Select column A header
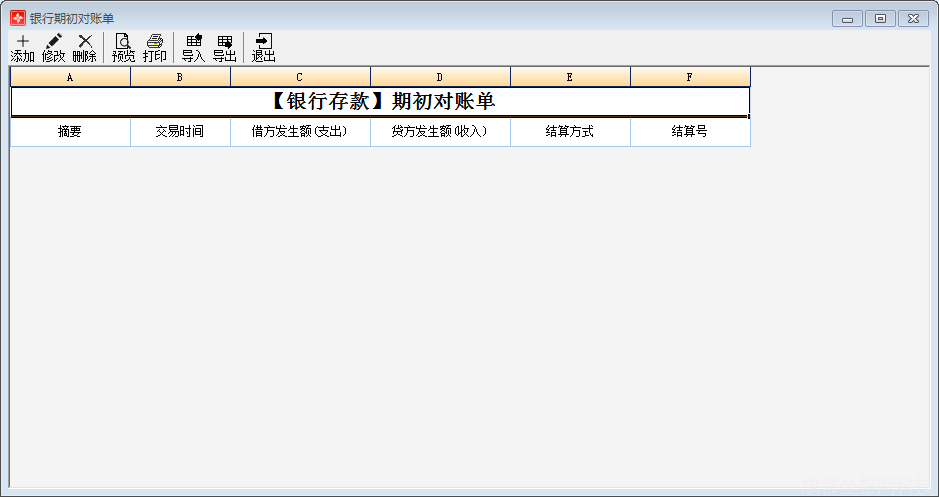Viewport: 939px width, 497px height. (70, 77)
